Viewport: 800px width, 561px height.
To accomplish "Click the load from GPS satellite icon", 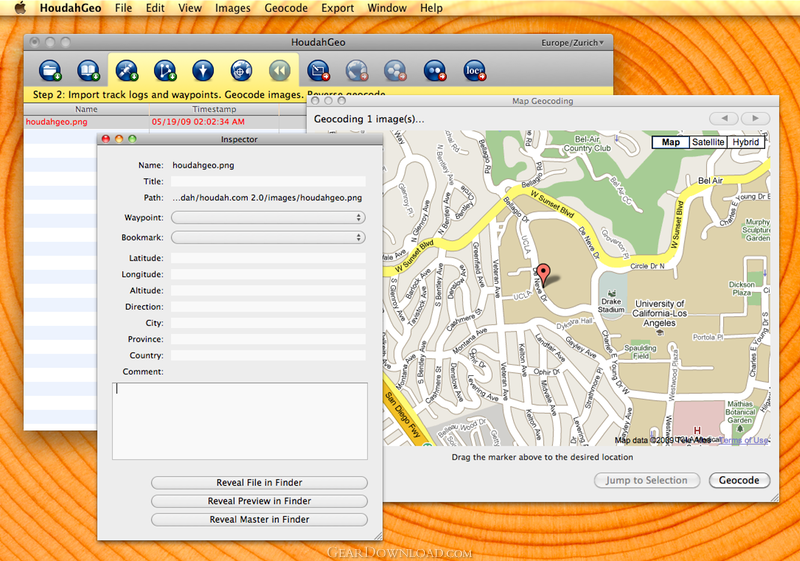I will point(127,70).
